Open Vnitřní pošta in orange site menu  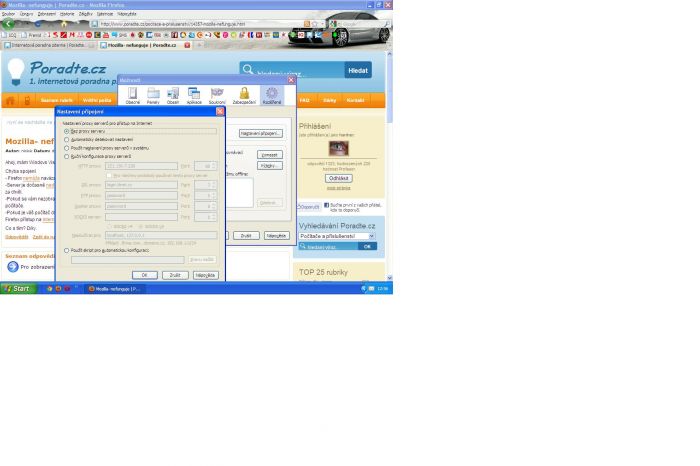[x=97, y=100]
